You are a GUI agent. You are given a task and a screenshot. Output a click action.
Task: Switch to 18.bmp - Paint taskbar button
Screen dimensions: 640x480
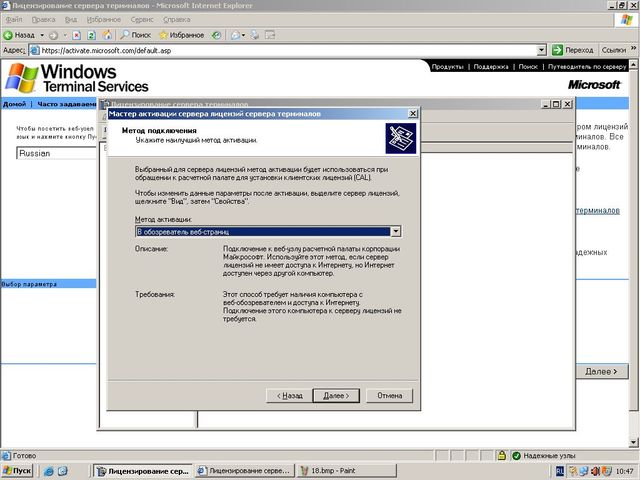pyautogui.click(x=346, y=471)
